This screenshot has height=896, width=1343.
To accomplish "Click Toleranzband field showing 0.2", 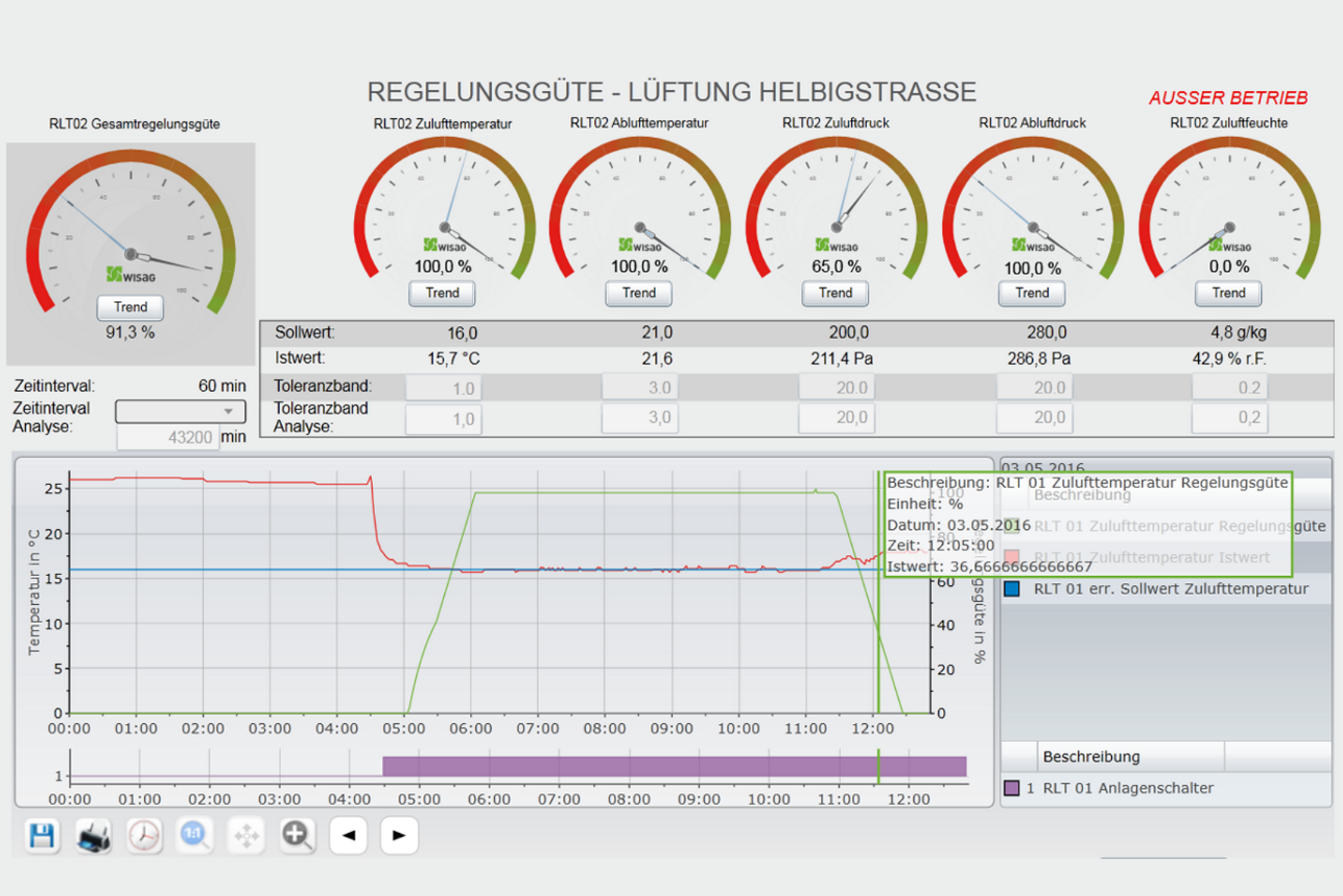I will click(1229, 387).
